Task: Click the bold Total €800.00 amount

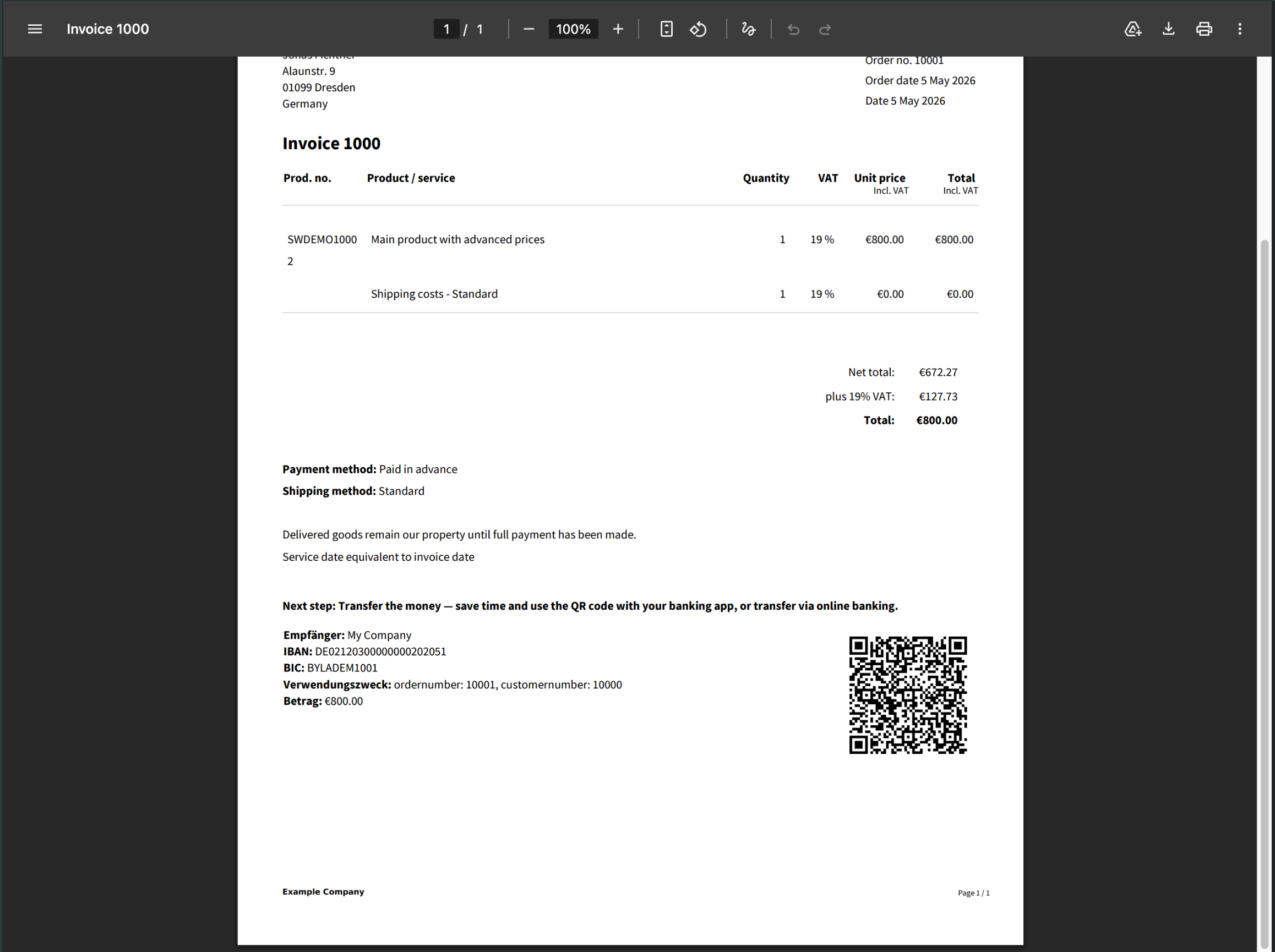Action: tap(936, 420)
